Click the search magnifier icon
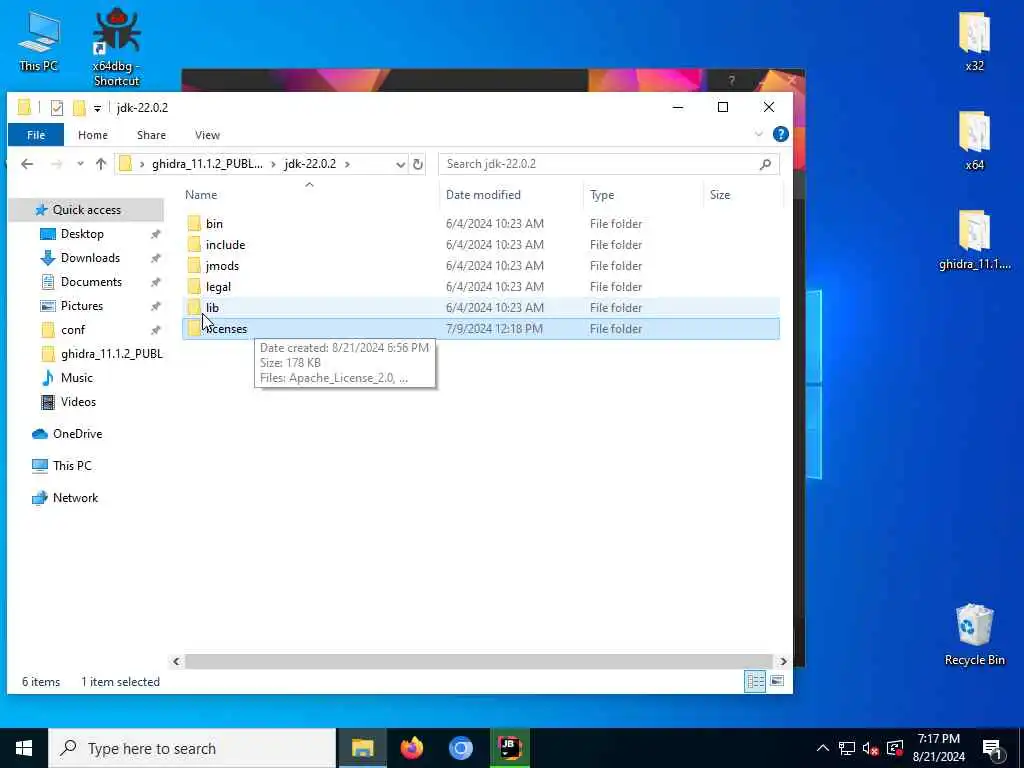 [x=765, y=164]
